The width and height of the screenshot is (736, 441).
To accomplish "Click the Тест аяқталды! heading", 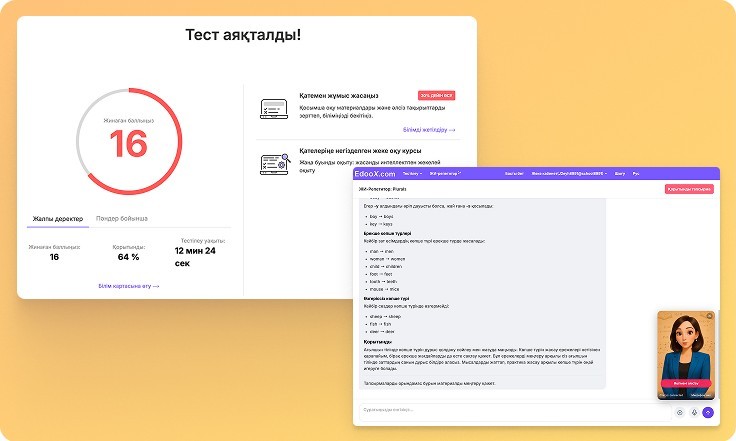I will click(243, 35).
